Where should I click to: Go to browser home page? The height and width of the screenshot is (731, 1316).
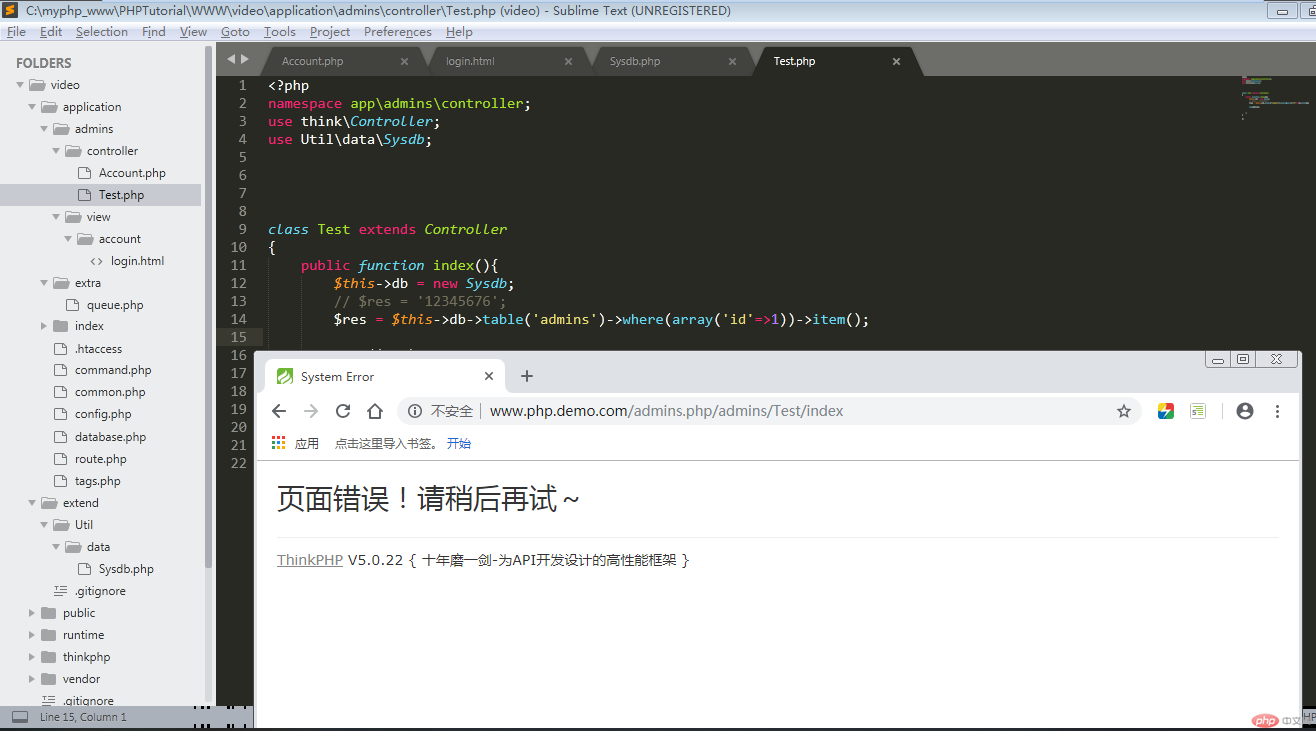[375, 411]
